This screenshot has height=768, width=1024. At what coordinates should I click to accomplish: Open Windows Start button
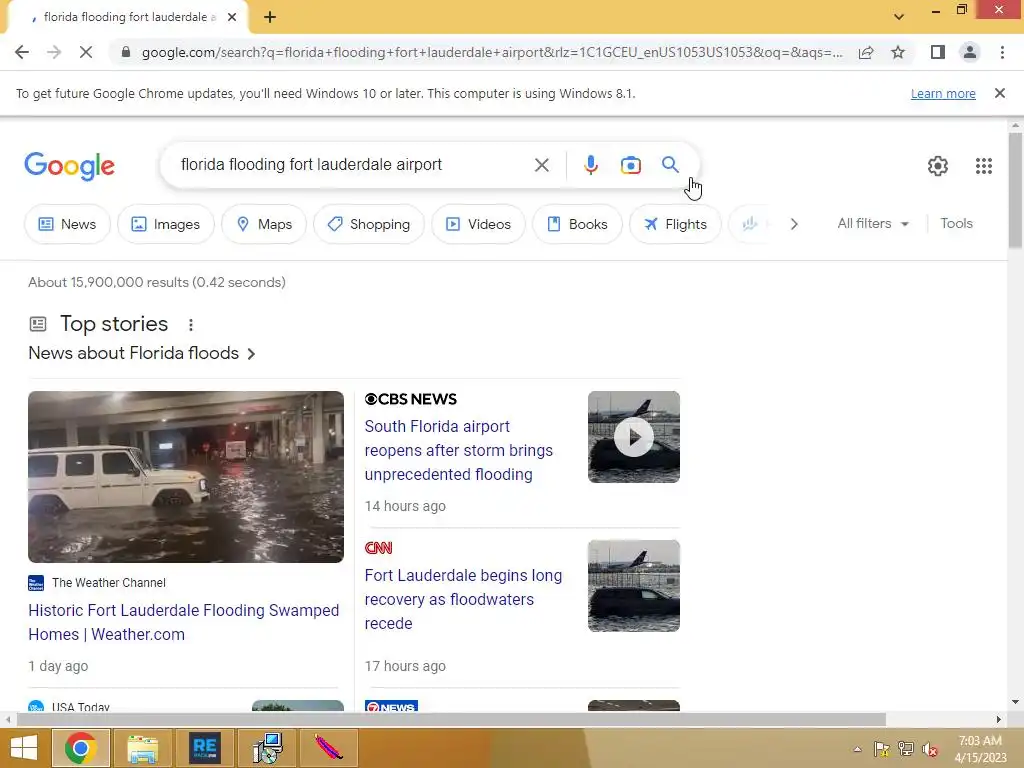[x=24, y=748]
